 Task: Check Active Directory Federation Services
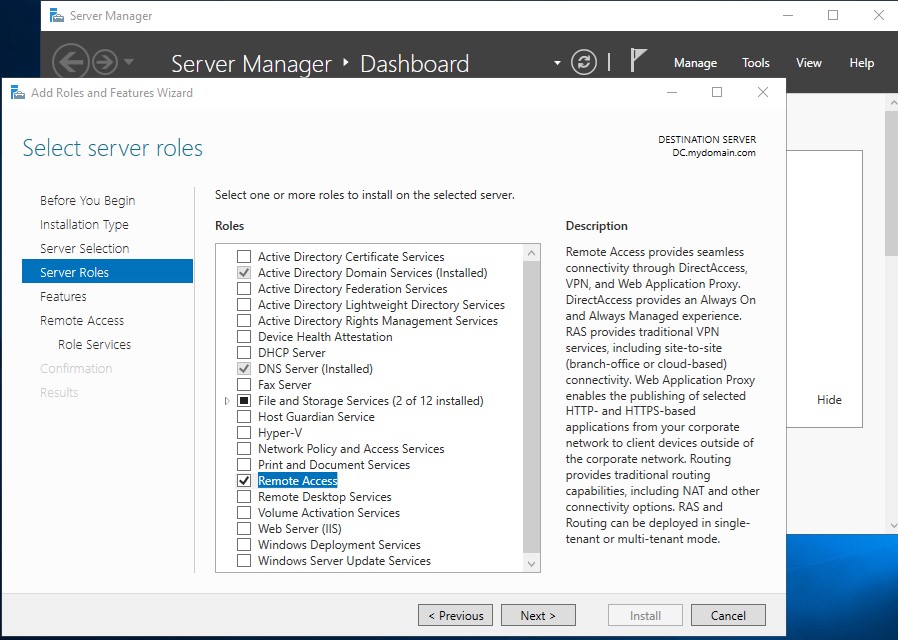(244, 289)
